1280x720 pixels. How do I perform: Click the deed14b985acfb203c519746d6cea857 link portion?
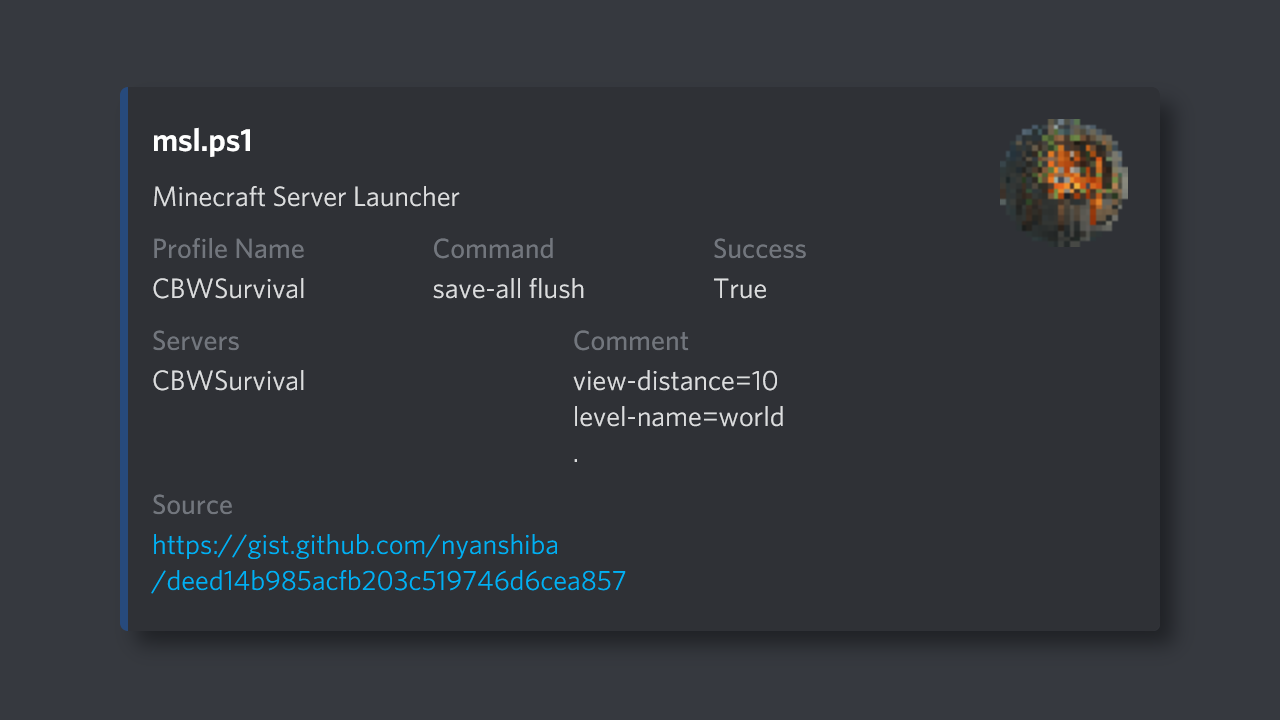tap(388, 581)
